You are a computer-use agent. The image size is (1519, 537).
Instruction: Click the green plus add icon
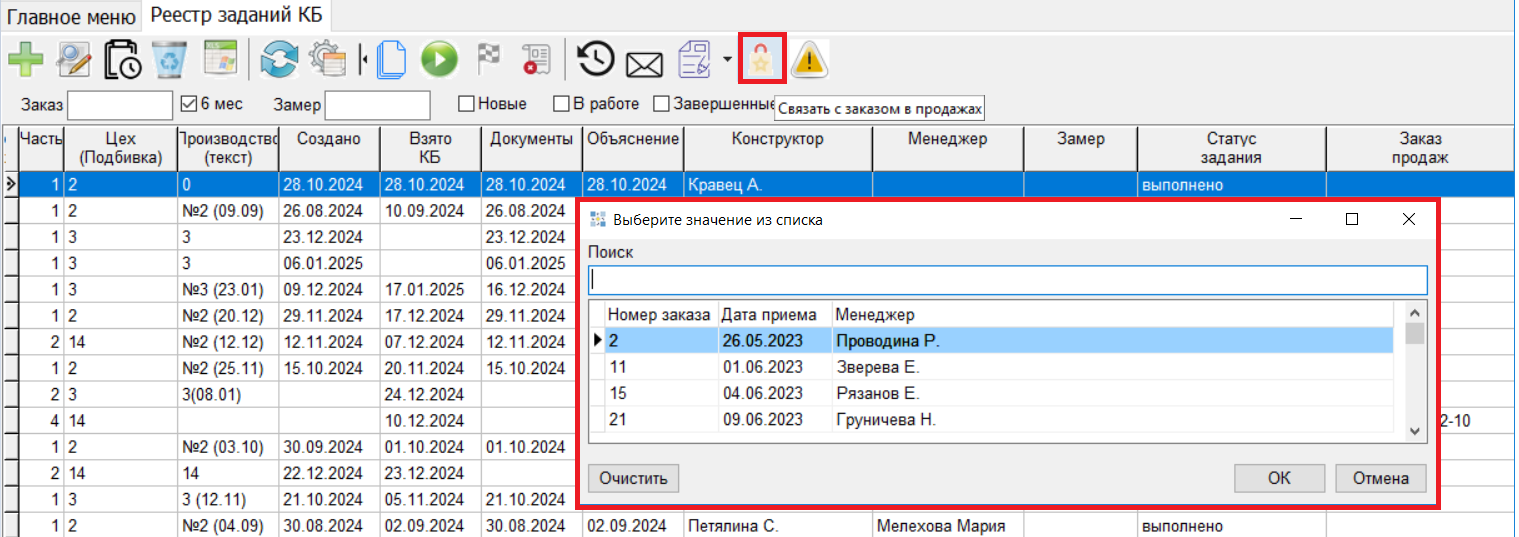[x=25, y=60]
